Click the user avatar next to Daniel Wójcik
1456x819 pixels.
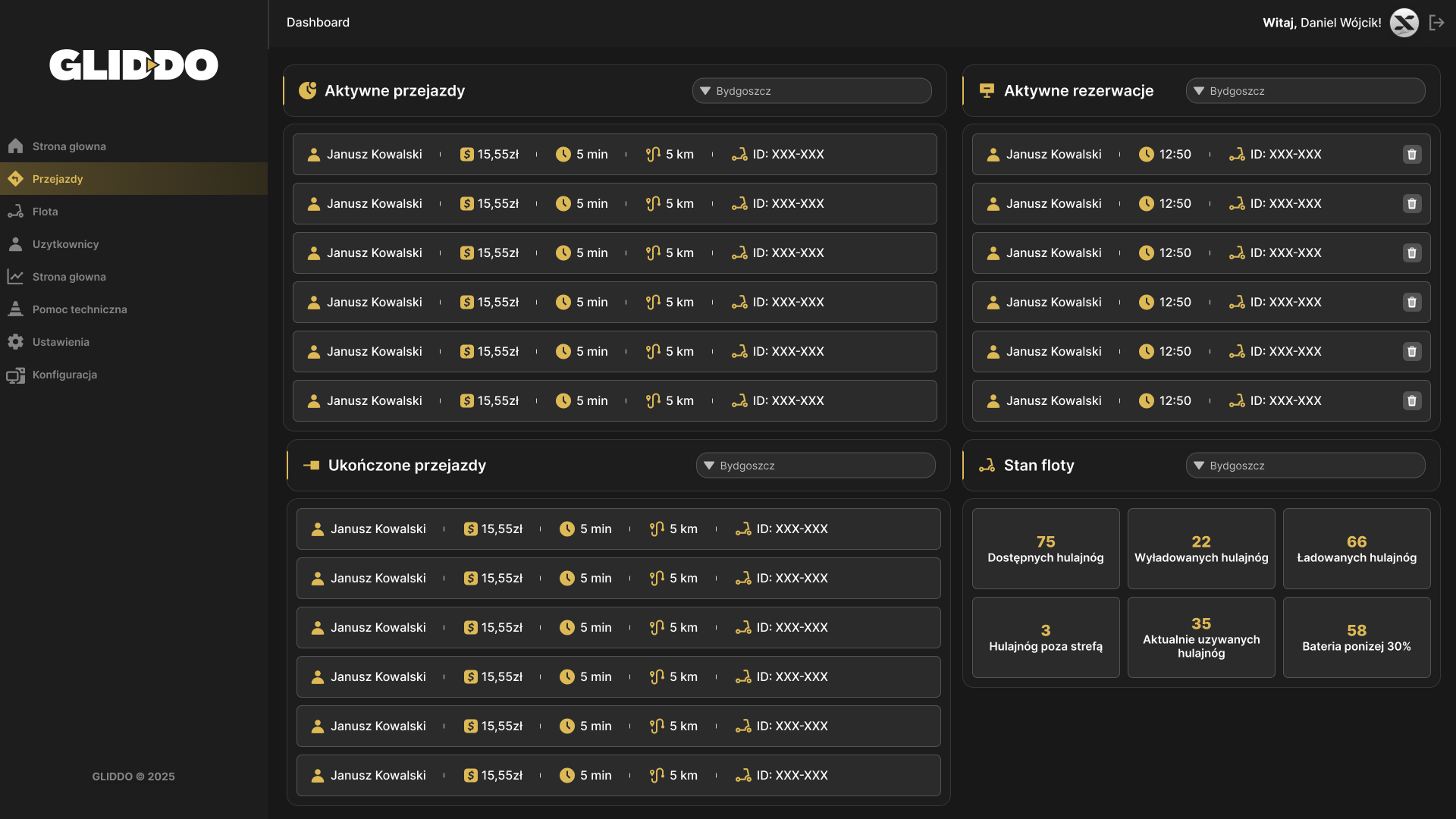1404,23
